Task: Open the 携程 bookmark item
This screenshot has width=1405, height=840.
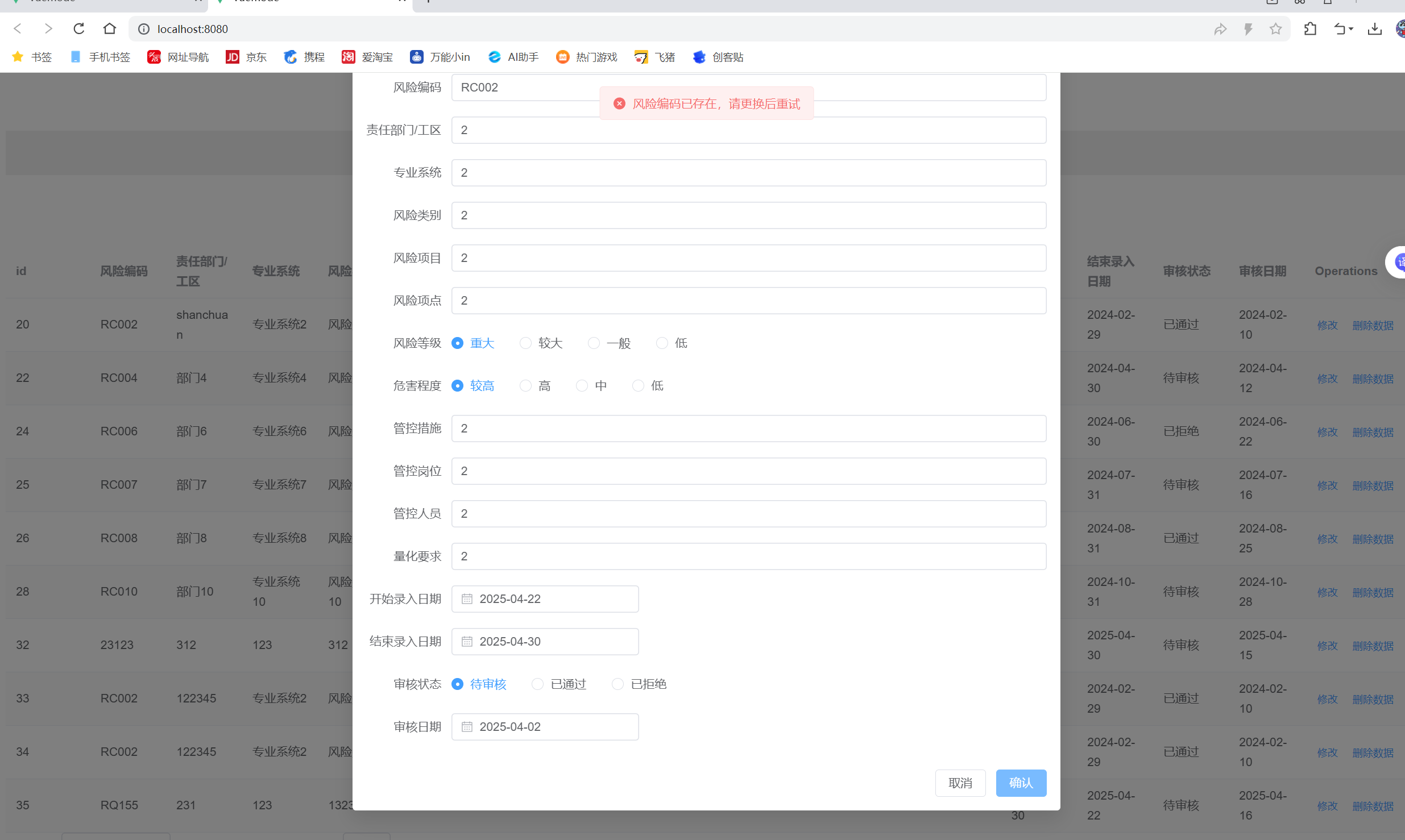Action: [x=304, y=57]
